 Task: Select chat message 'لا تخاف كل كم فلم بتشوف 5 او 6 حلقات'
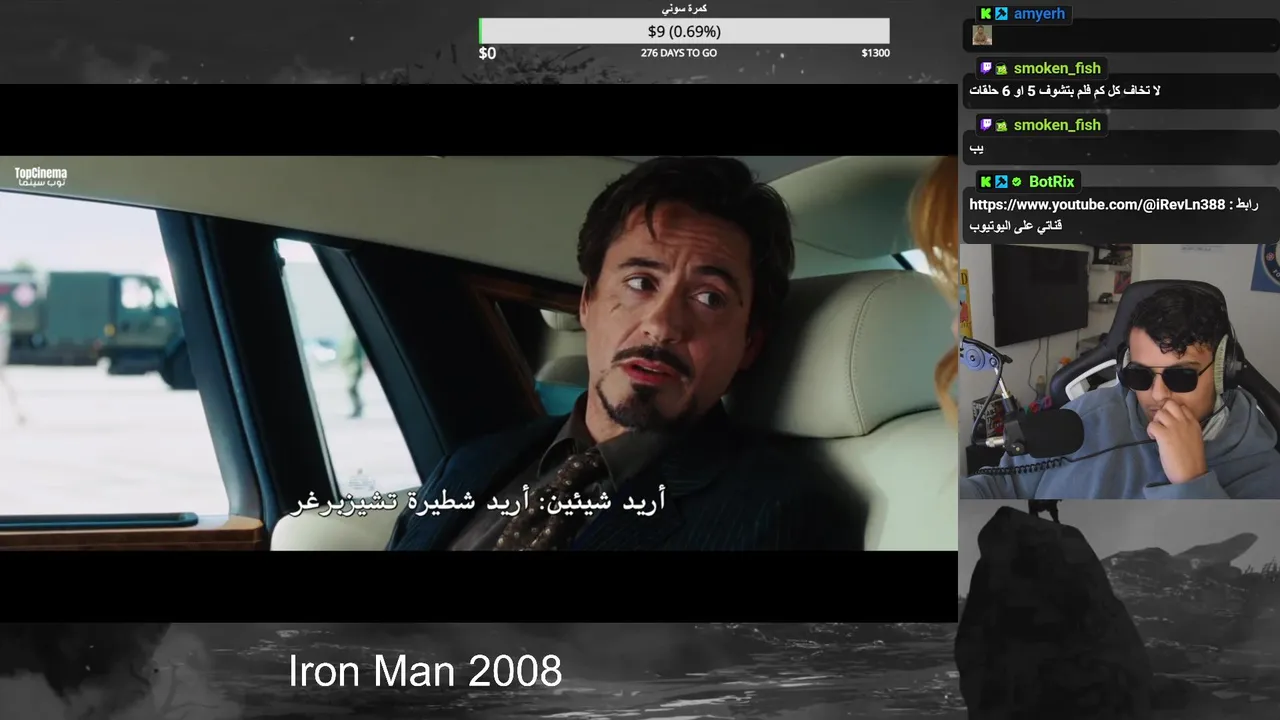click(x=1064, y=91)
